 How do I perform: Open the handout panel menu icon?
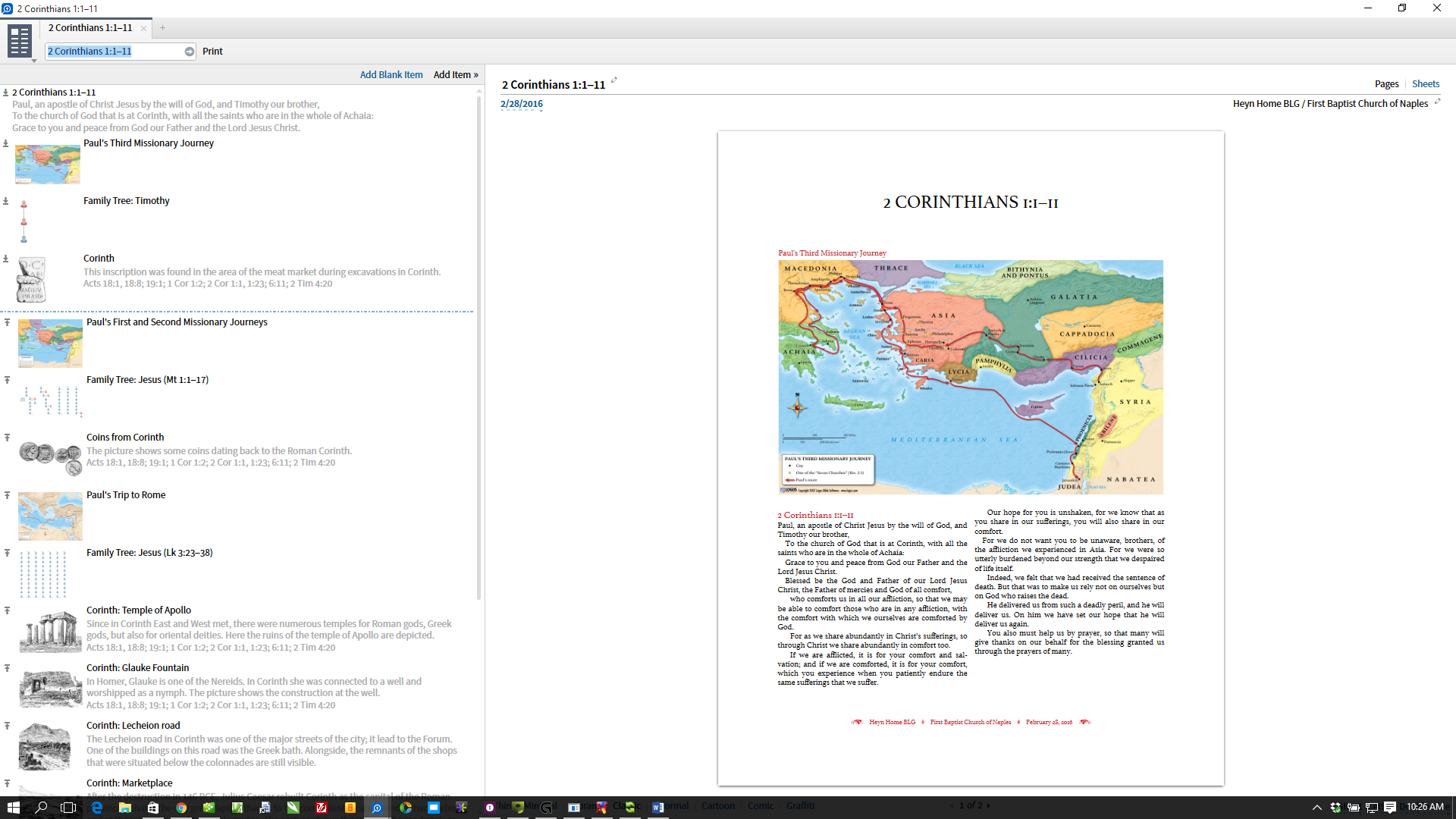point(19,40)
